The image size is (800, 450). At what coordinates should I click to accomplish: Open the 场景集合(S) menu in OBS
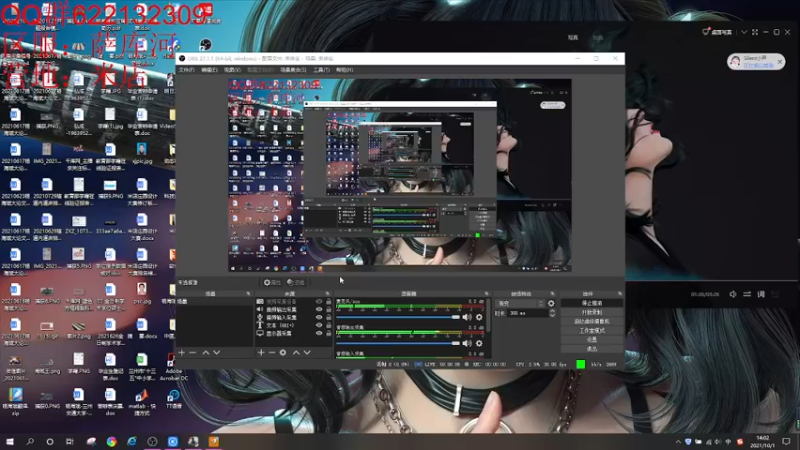293,70
